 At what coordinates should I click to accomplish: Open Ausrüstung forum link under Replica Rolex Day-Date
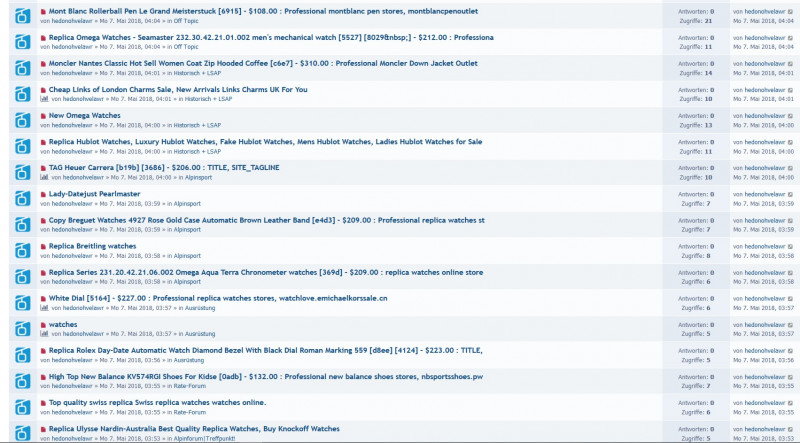190,359
